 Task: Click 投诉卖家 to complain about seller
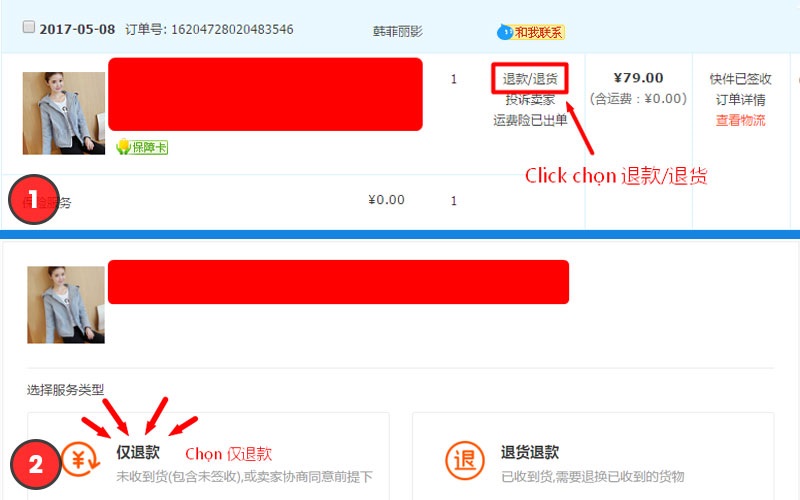point(530,99)
